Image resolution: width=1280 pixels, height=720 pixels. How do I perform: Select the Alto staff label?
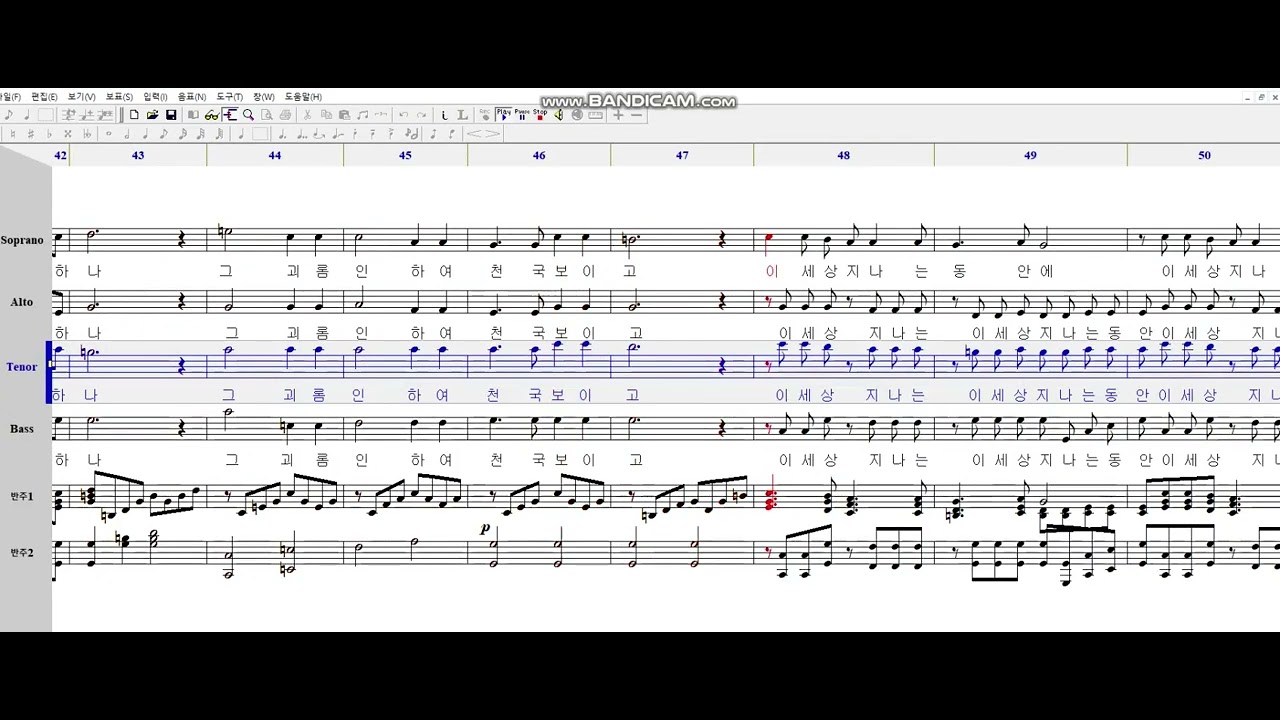coord(22,302)
